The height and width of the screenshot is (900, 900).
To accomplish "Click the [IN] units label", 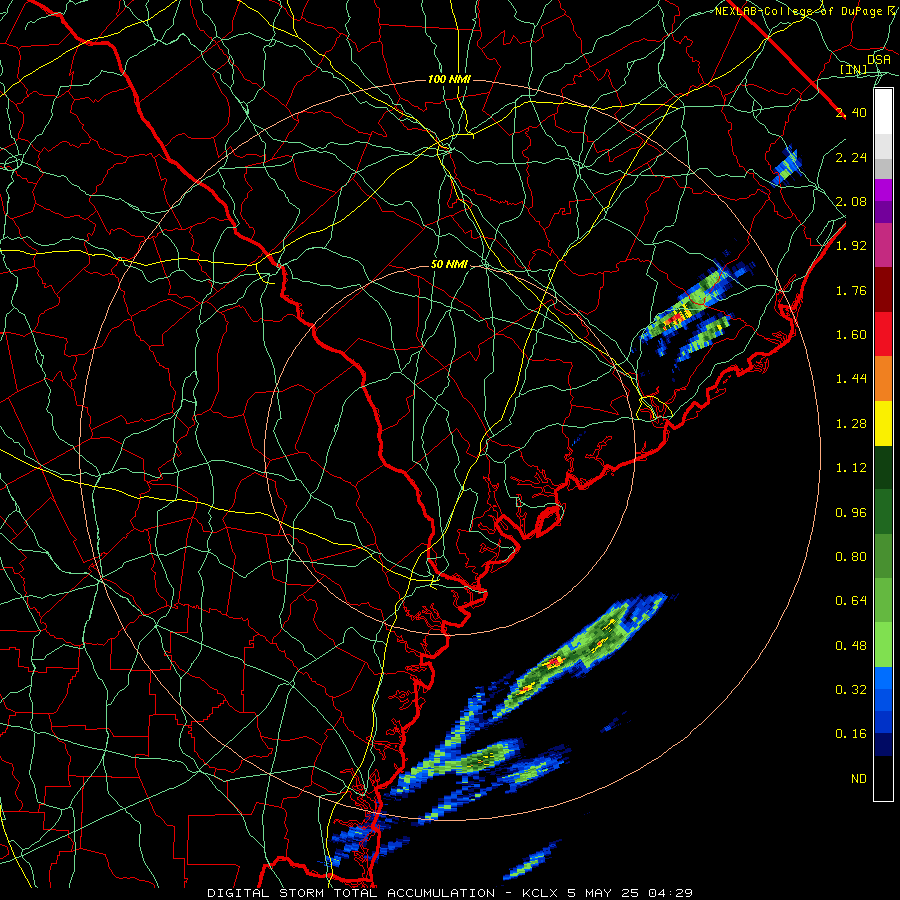I will pos(854,70).
